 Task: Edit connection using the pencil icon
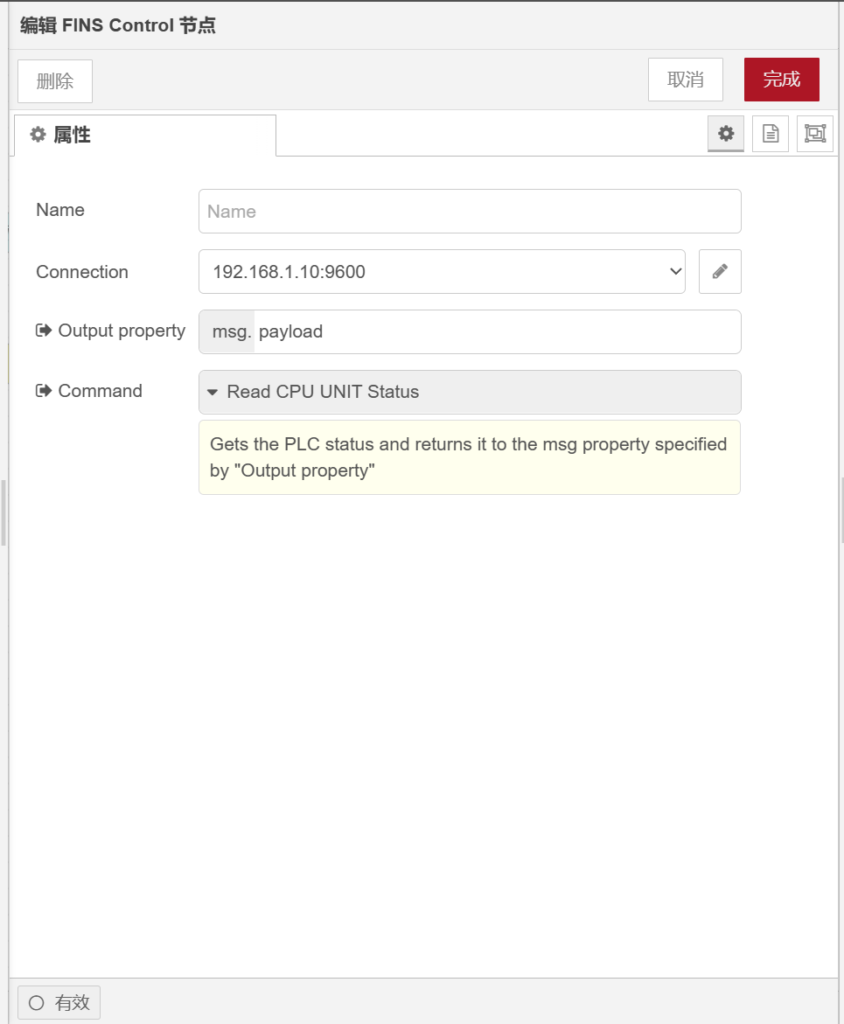click(720, 272)
